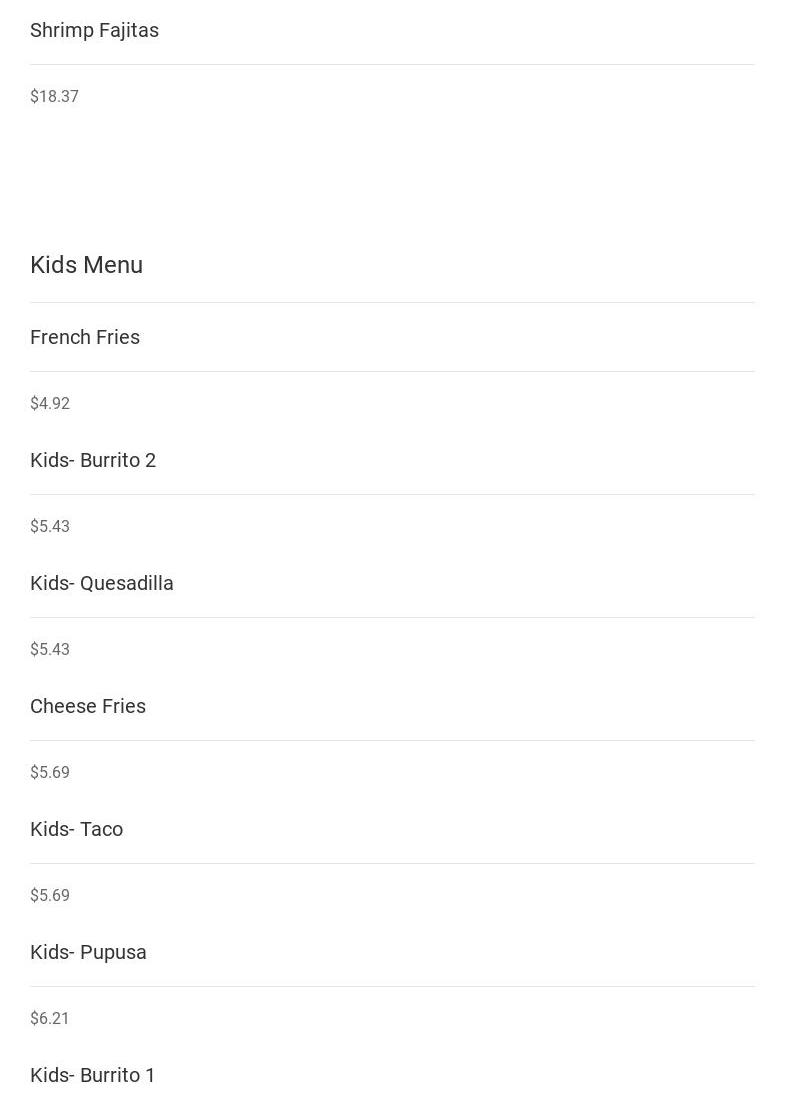This screenshot has height=1103, width=785.
Task: Click the divider line under Kids- Pupusa
Action: (x=392, y=986)
